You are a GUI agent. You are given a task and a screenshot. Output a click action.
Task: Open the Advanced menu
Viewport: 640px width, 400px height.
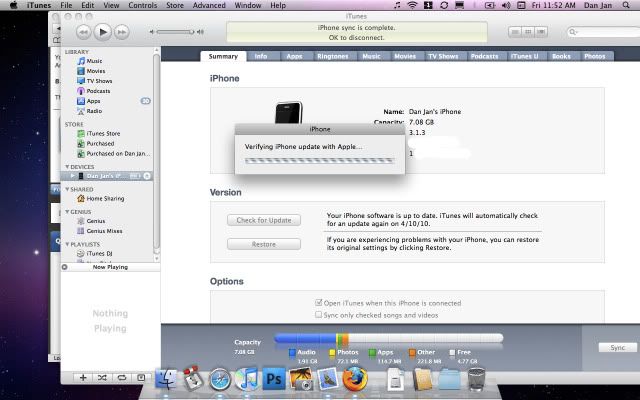[x=209, y=5]
